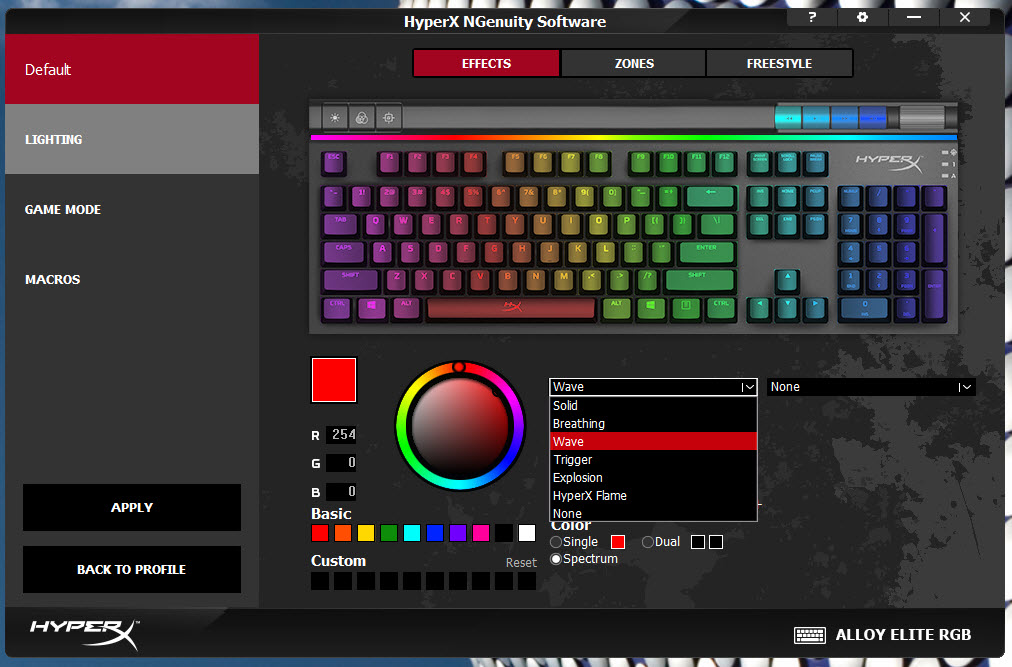Reset the custom colors

point(521,563)
